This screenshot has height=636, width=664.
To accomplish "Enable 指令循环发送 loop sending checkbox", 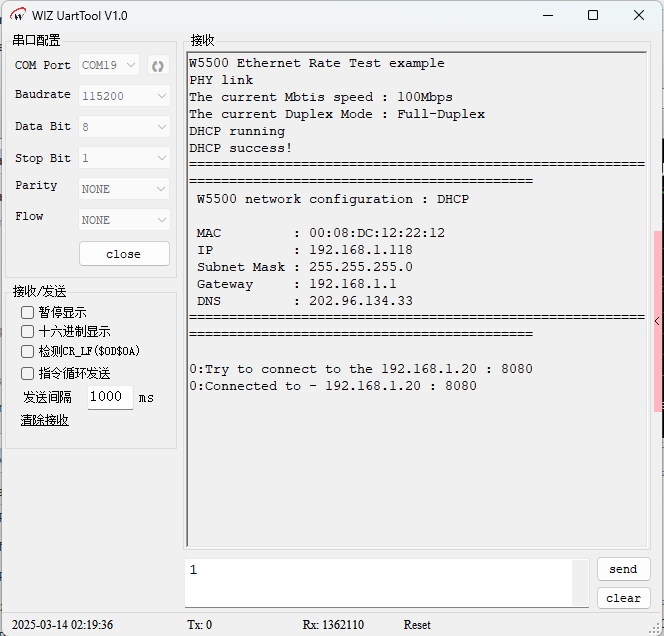I will pyautogui.click(x=28, y=373).
